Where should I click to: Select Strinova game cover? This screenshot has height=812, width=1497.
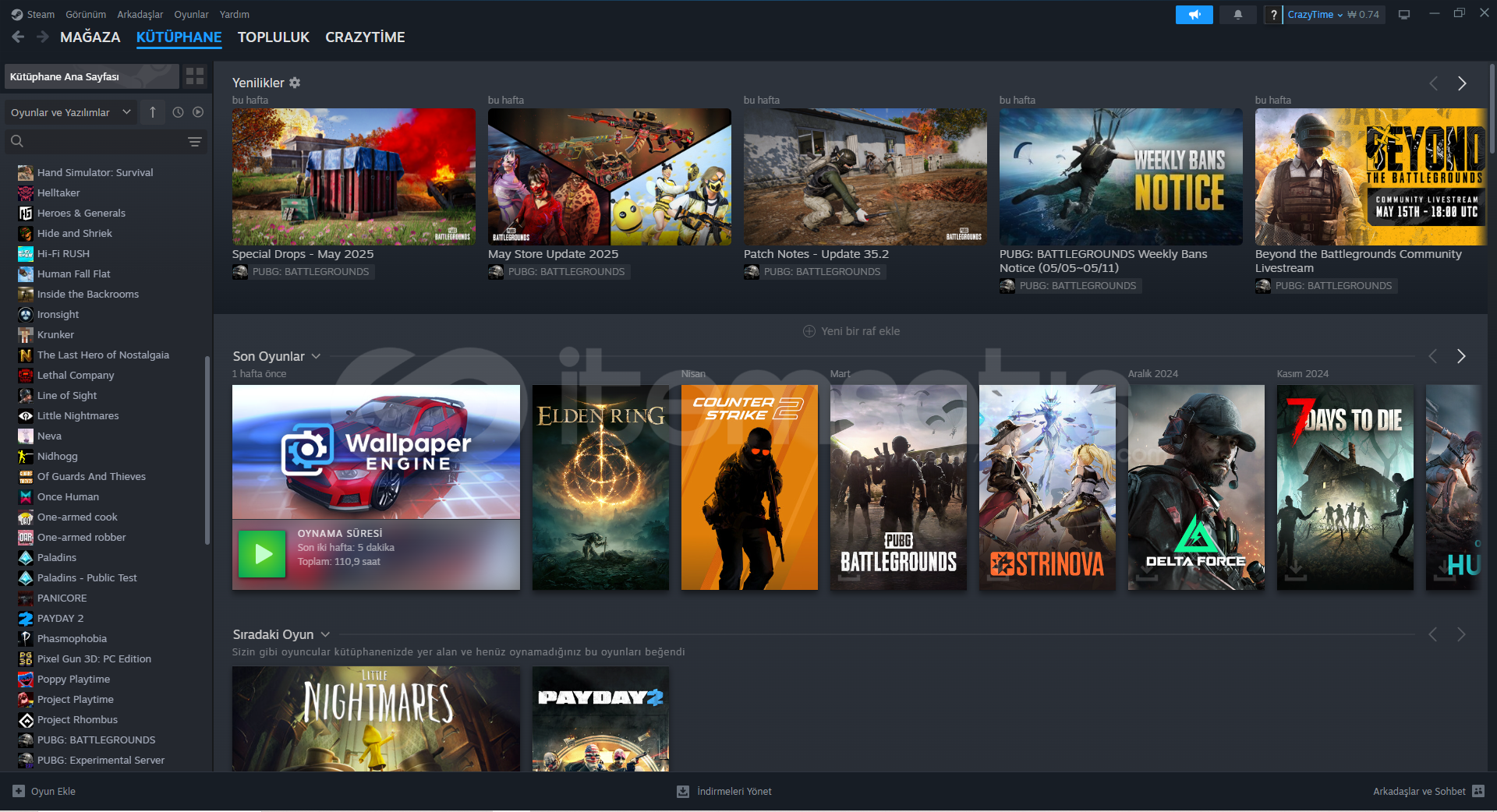(1047, 487)
